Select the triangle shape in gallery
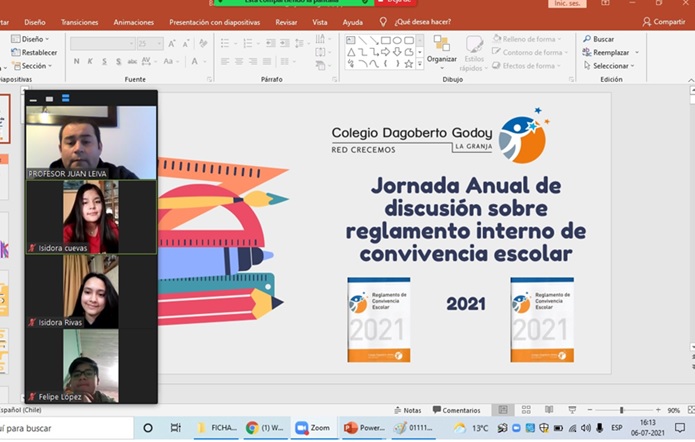This screenshot has height=442, width=695. coord(351,52)
